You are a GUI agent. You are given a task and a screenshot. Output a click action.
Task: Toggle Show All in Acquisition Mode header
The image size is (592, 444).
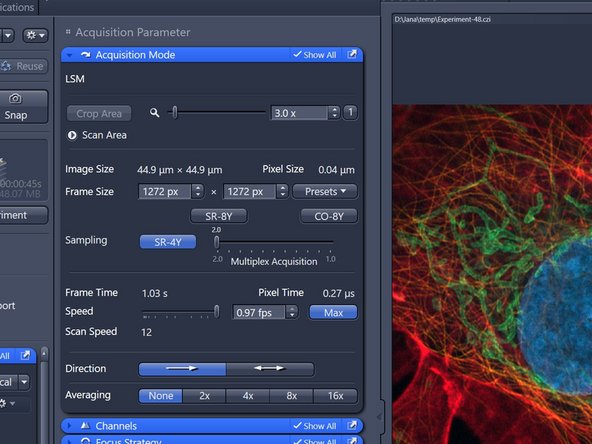[314, 55]
